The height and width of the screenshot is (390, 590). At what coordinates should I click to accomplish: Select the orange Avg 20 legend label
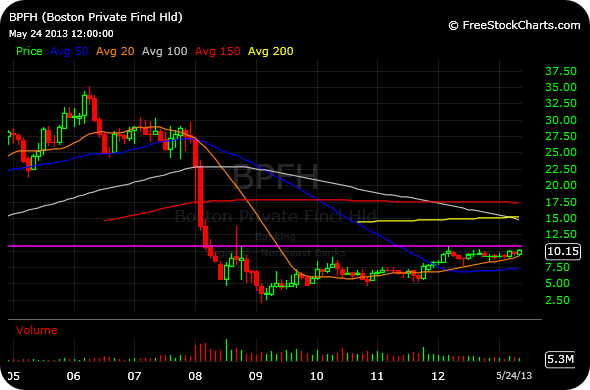[115, 51]
